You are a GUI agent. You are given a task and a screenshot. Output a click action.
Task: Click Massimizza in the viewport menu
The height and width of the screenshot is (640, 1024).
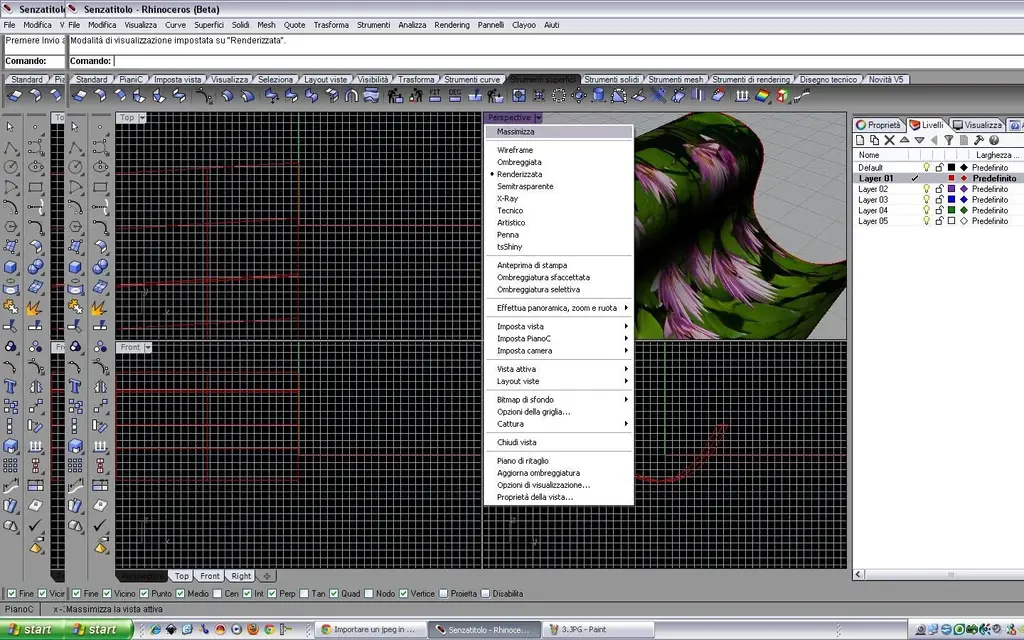coord(516,132)
